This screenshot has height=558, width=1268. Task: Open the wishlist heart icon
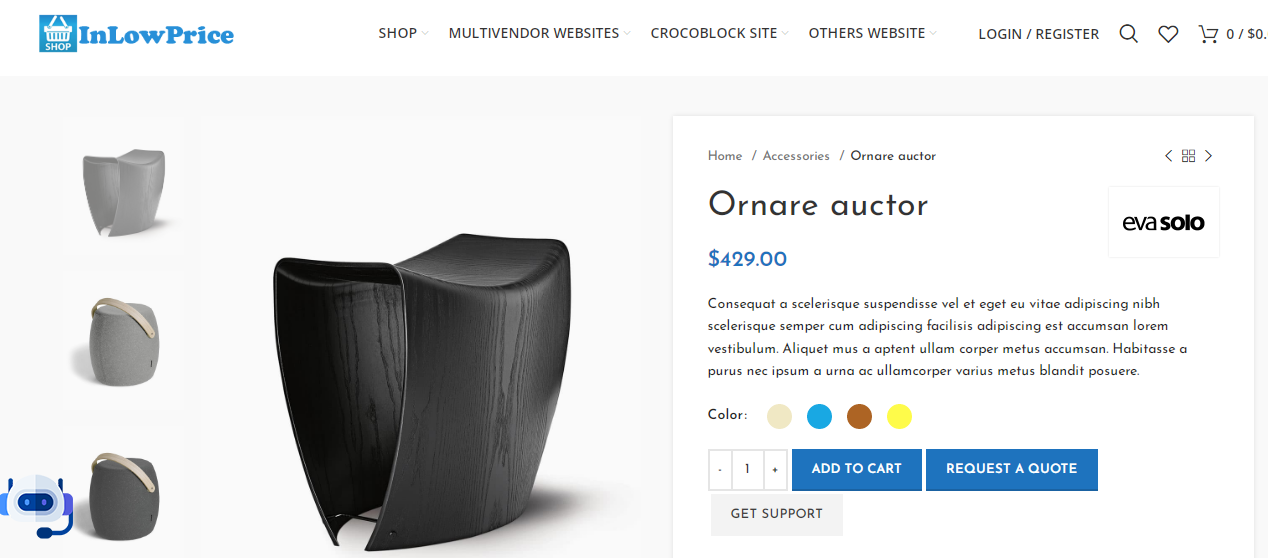coord(1168,34)
